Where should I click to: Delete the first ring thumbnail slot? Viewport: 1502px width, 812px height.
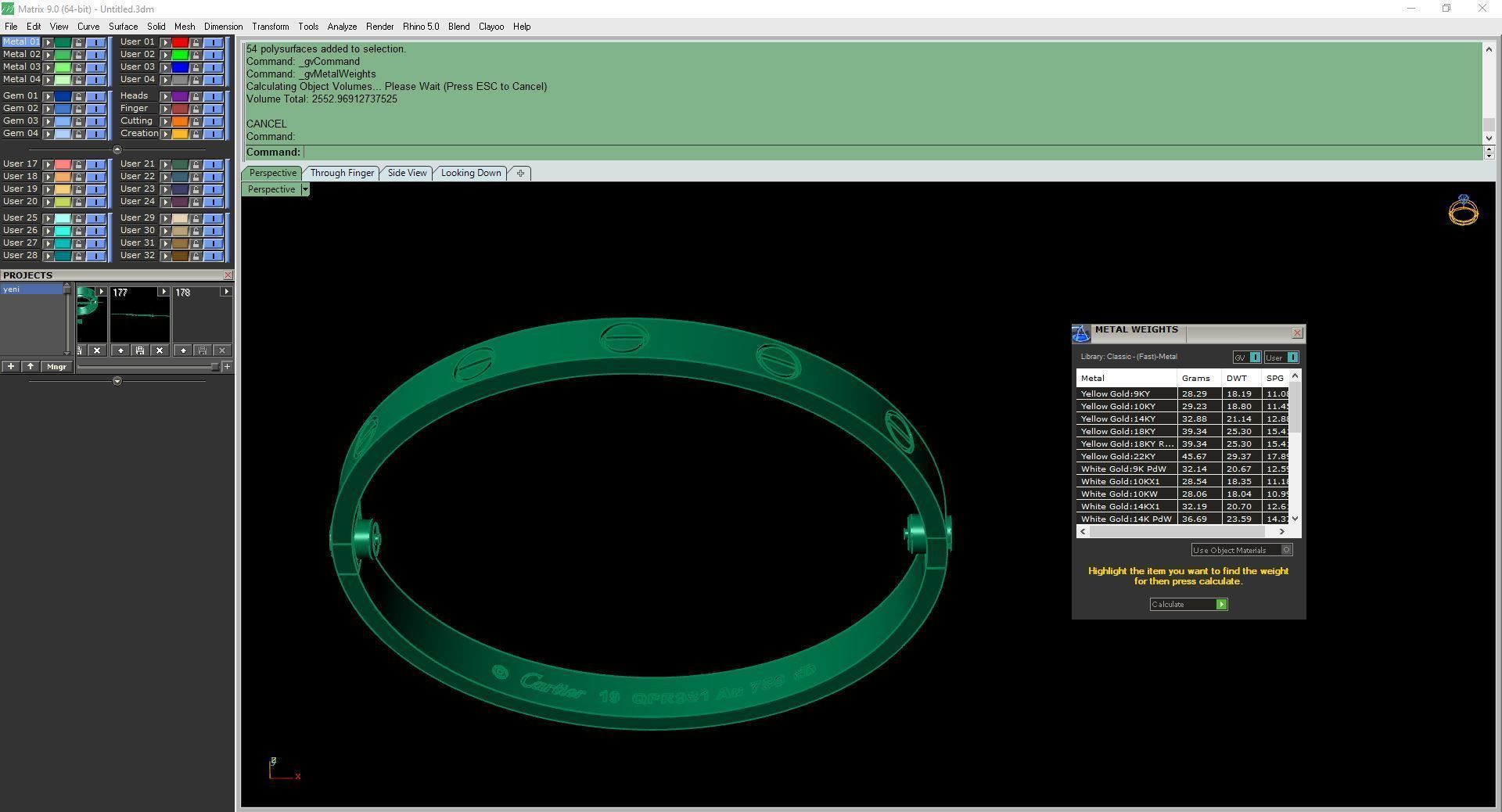[97, 350]
